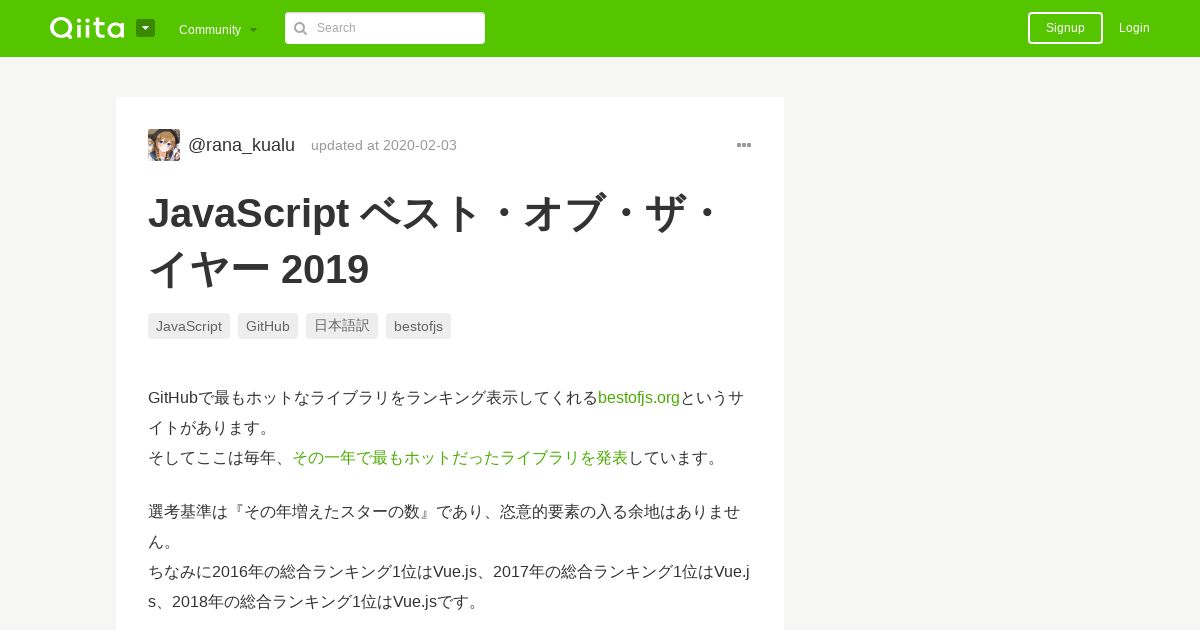
Task: Click the Qiita logo
Action: pyautogui.click(x=87, y=28)
